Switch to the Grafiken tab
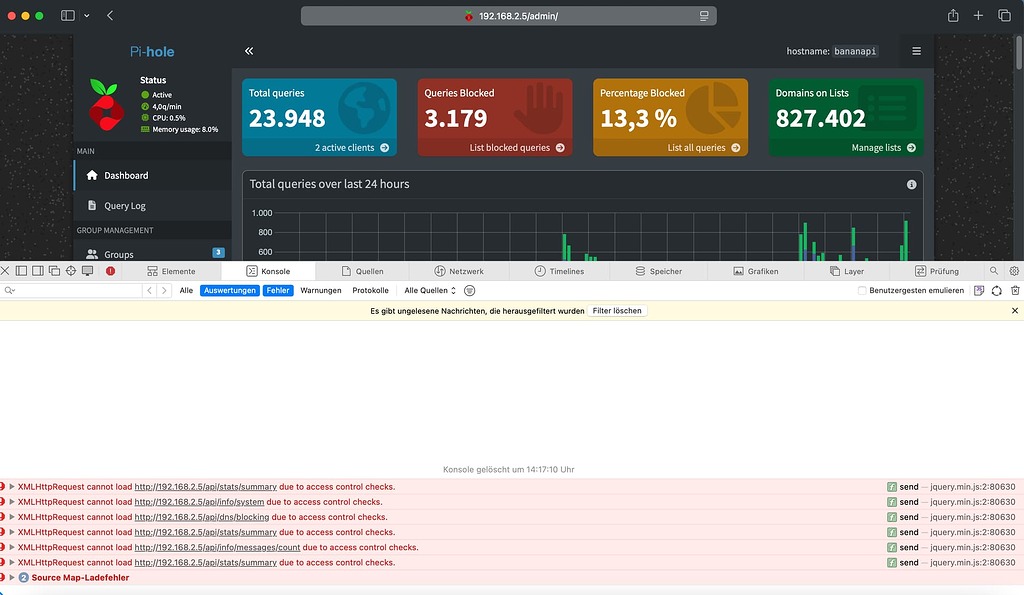This screenshot has width=1024, height=595. pyautogui.click(x=756, y=271)
